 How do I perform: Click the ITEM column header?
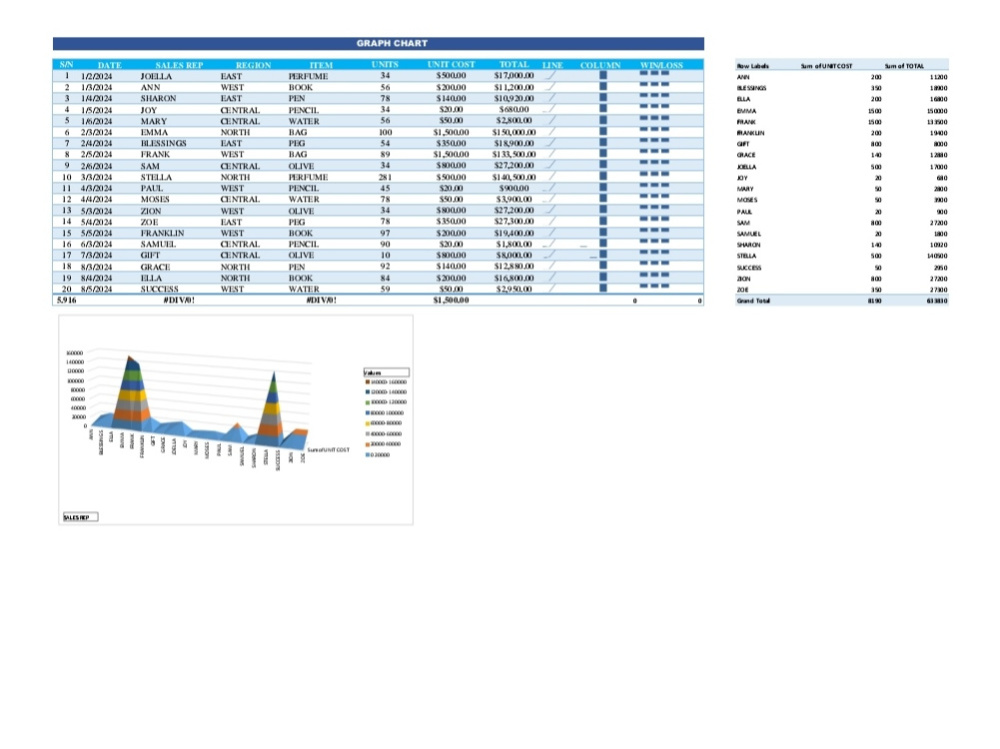tap(321, 65)
